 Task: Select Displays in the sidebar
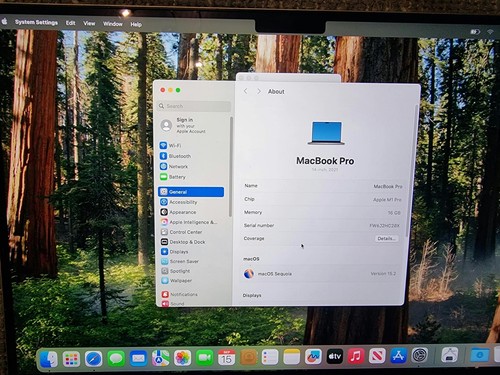coord(175,252)
